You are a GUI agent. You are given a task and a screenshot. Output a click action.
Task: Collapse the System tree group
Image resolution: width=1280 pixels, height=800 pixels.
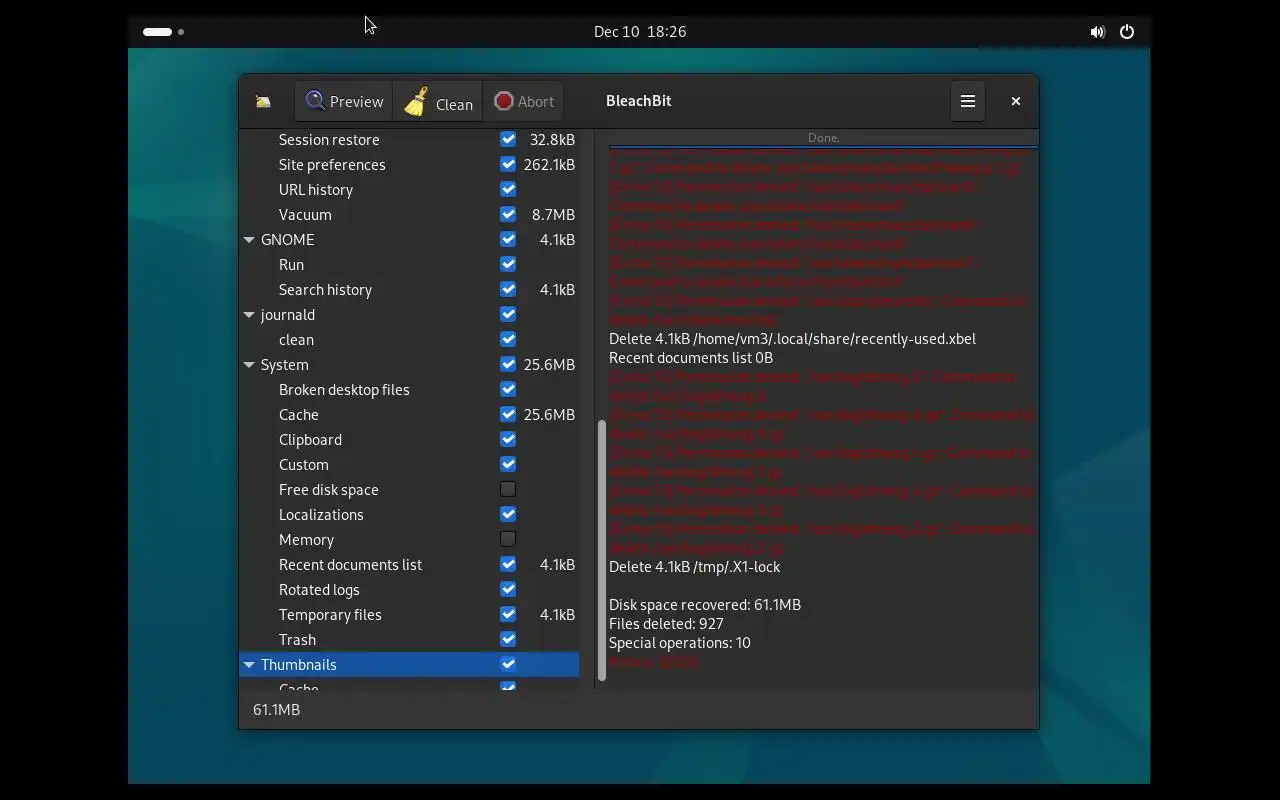click(249, 365)
